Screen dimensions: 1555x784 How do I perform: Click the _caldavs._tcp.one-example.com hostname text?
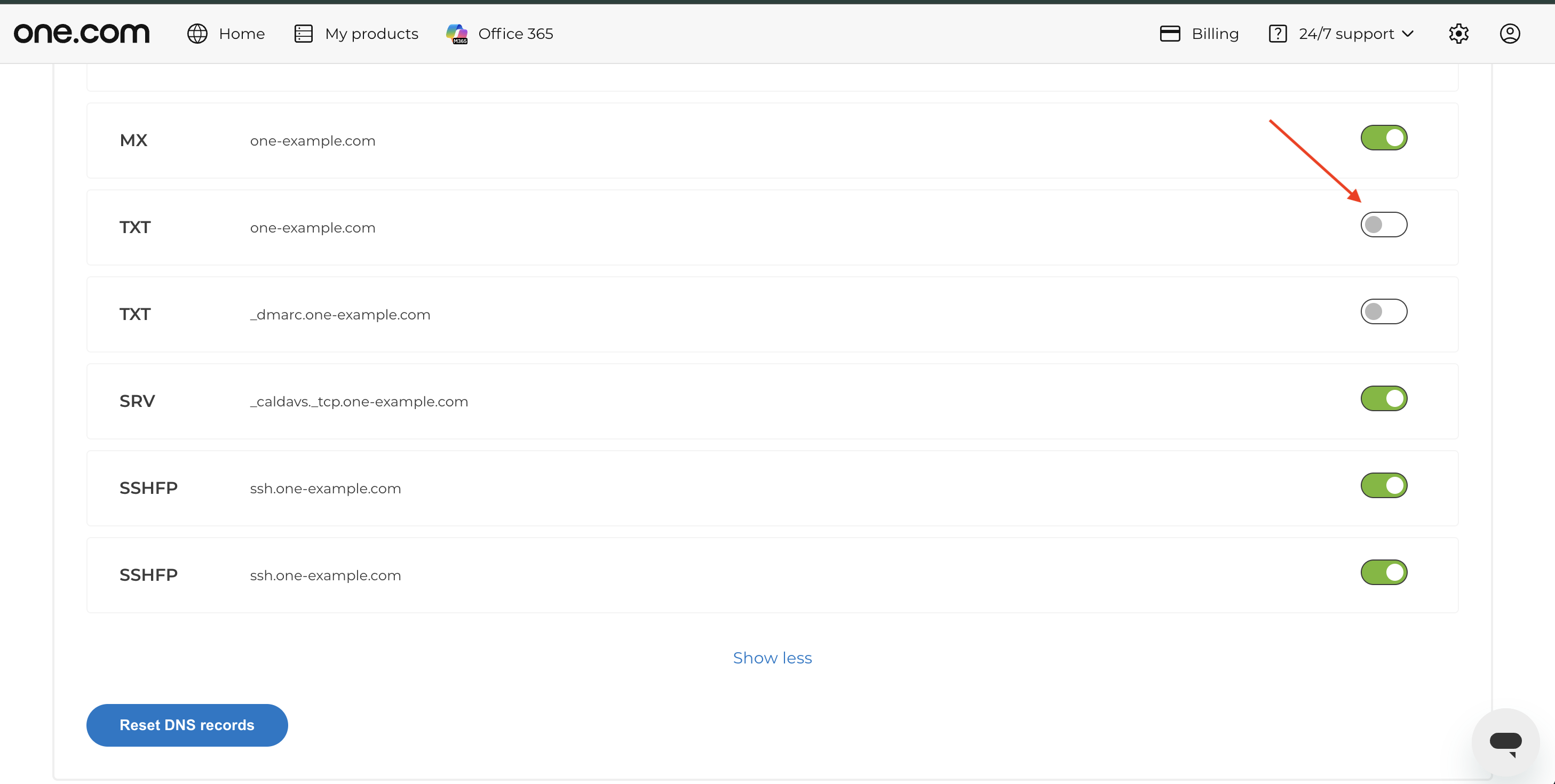(359, 402)
